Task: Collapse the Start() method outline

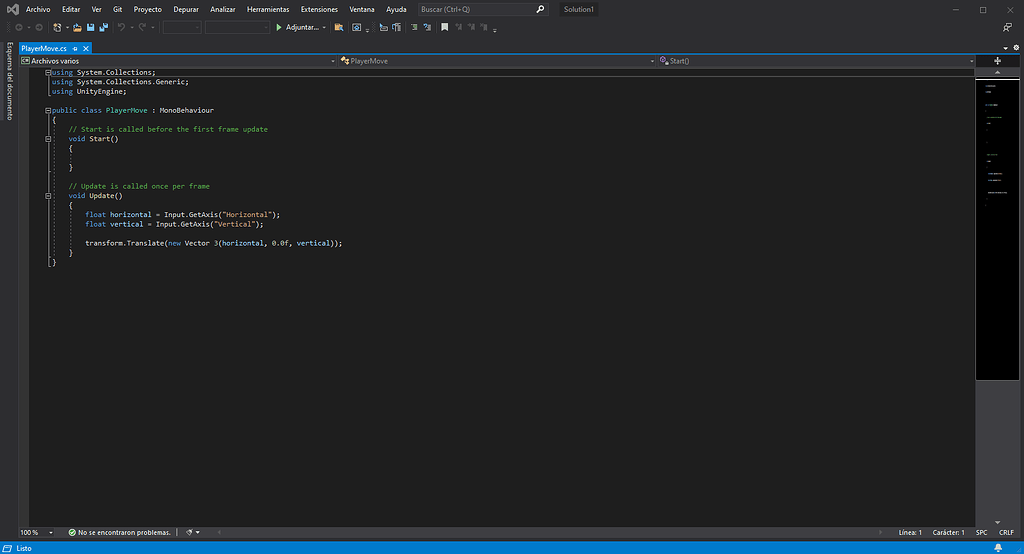Action: tap(48, 139)
